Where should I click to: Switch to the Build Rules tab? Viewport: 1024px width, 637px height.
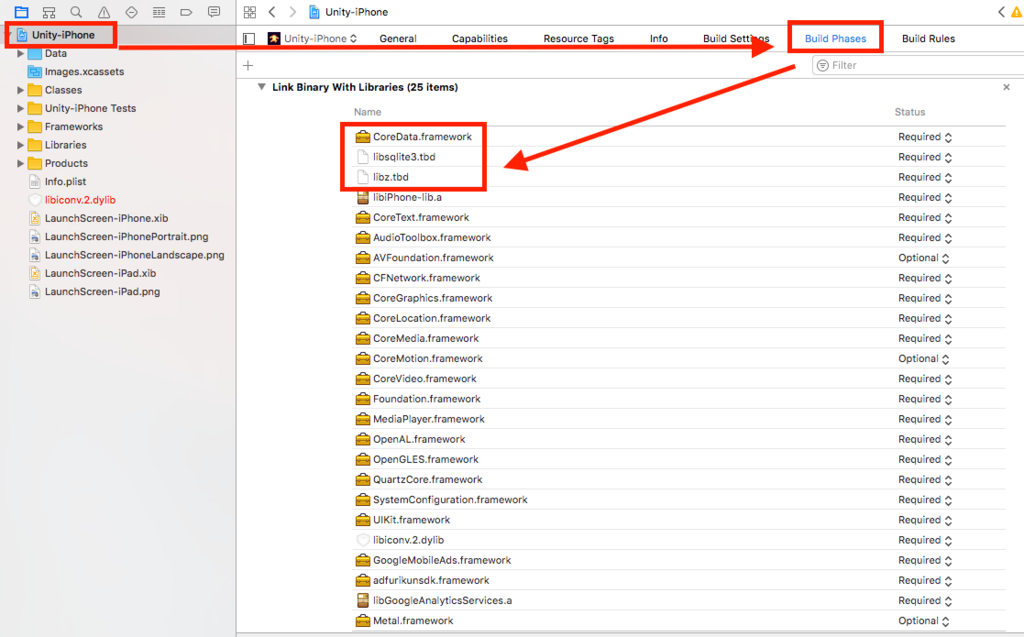coord(928,39)
